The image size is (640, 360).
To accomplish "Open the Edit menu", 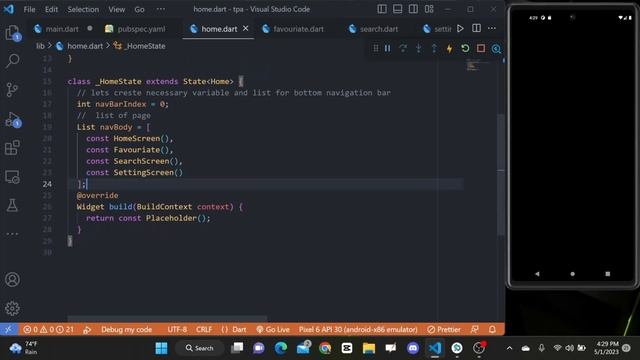I will [51, 9].
